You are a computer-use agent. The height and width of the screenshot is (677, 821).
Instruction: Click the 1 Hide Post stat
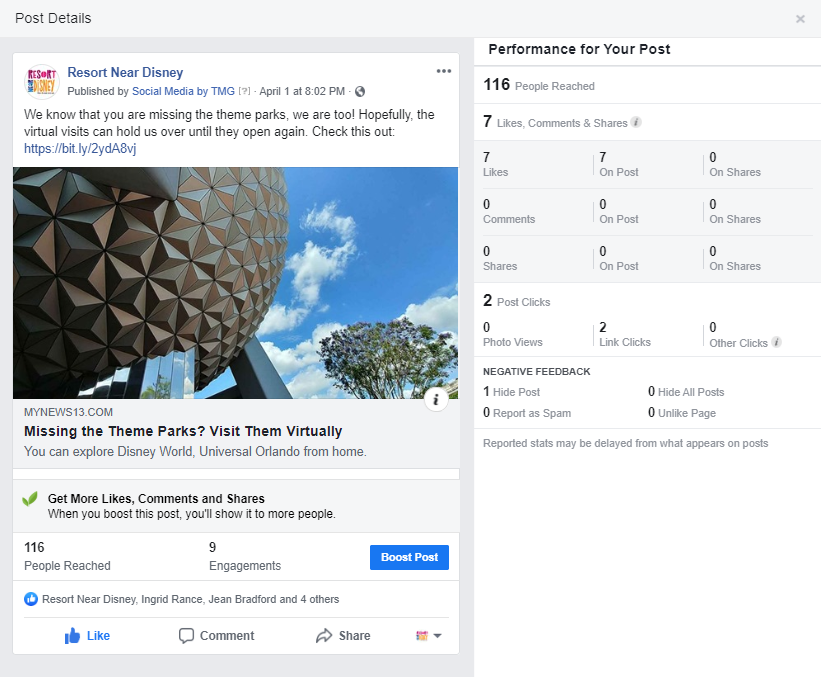[512, 392]
